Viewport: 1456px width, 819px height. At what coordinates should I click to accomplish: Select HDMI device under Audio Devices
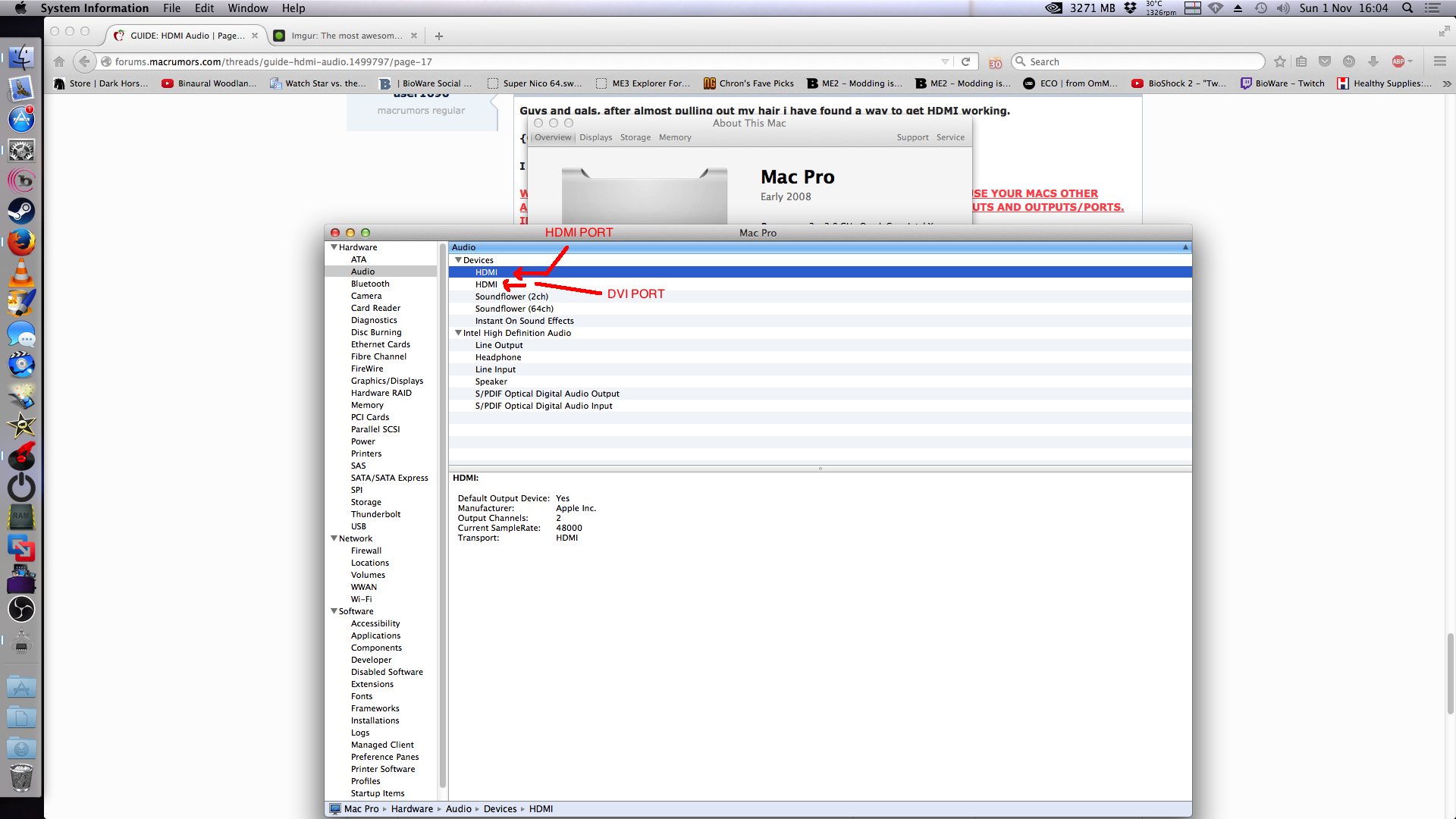click(x=486, y=271)
